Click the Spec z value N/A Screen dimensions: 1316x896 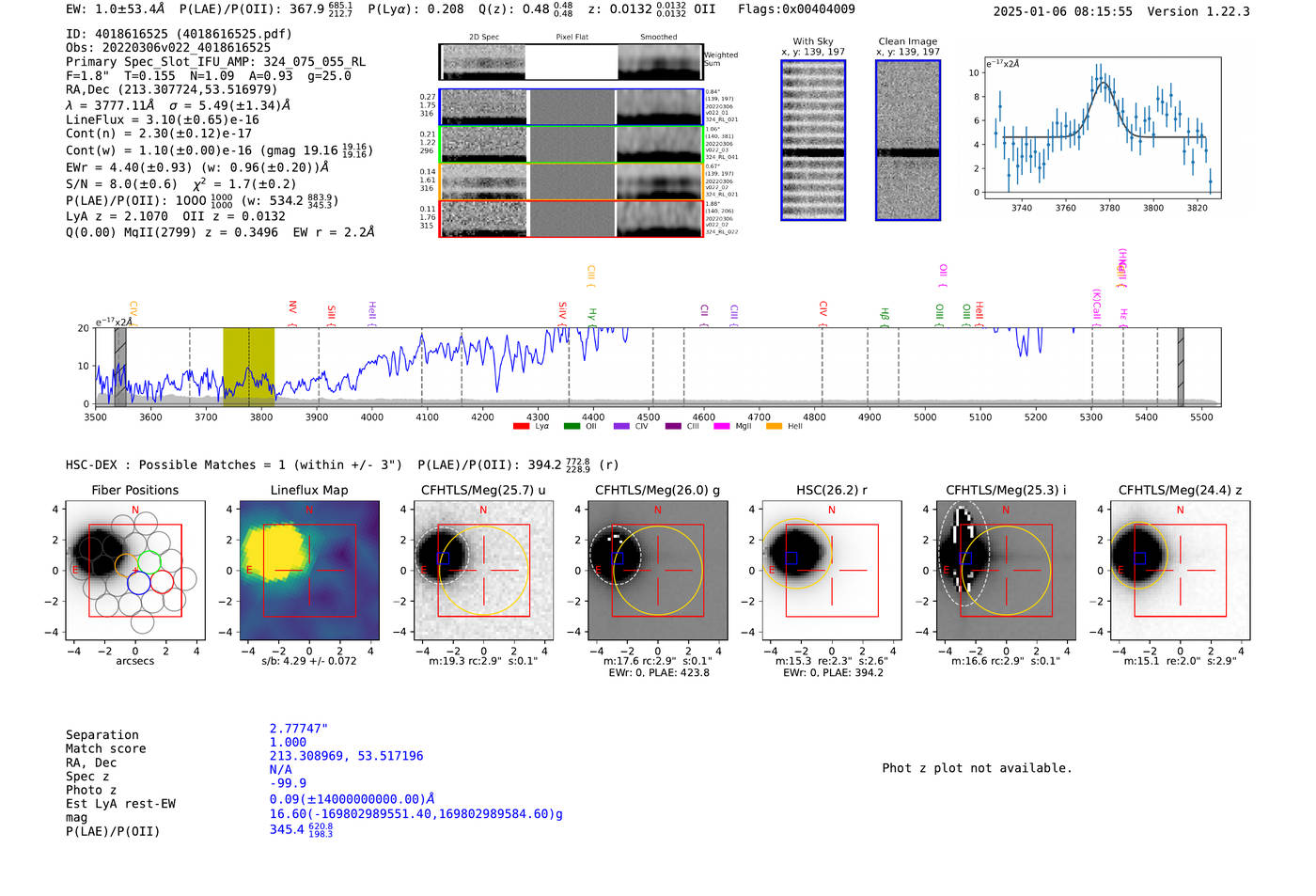pos(280,769)
